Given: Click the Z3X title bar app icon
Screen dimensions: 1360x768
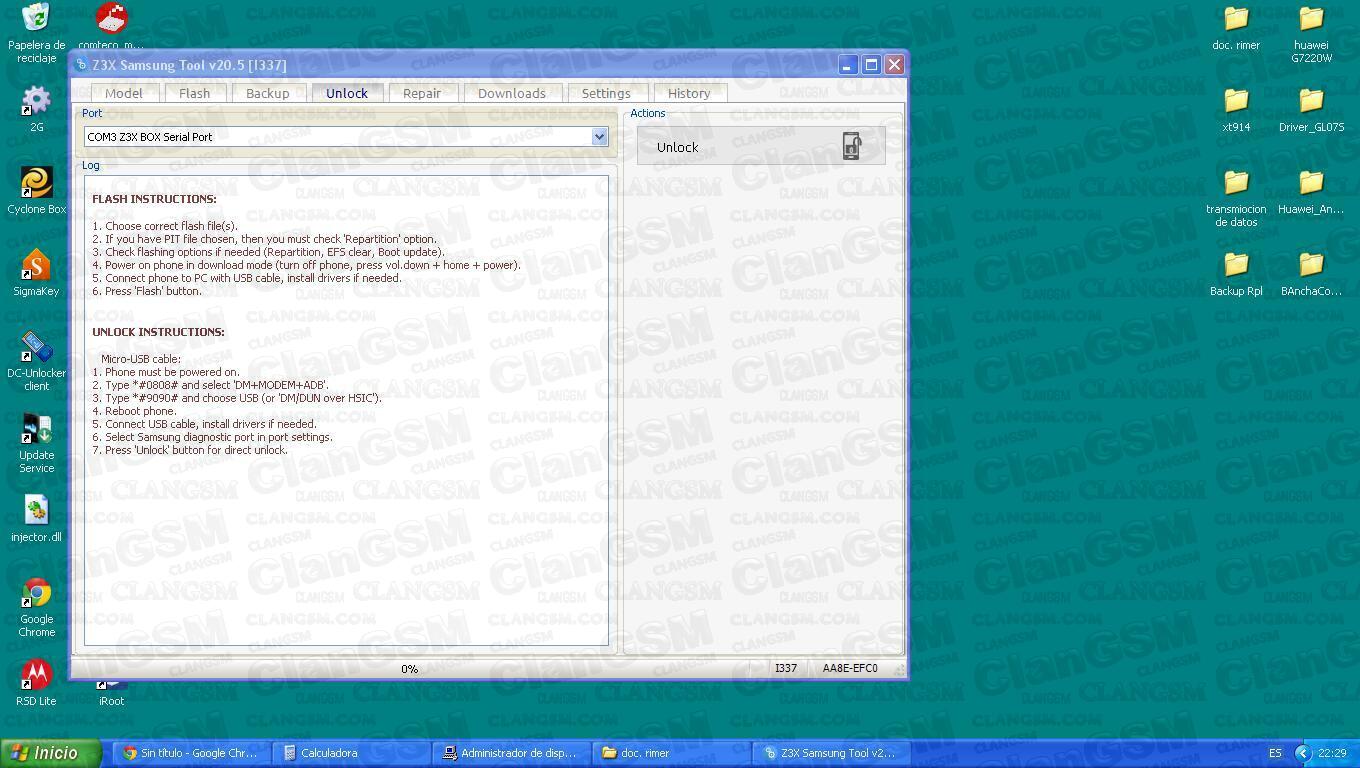Looking at the screenshot, I should (x=81, y=65).
